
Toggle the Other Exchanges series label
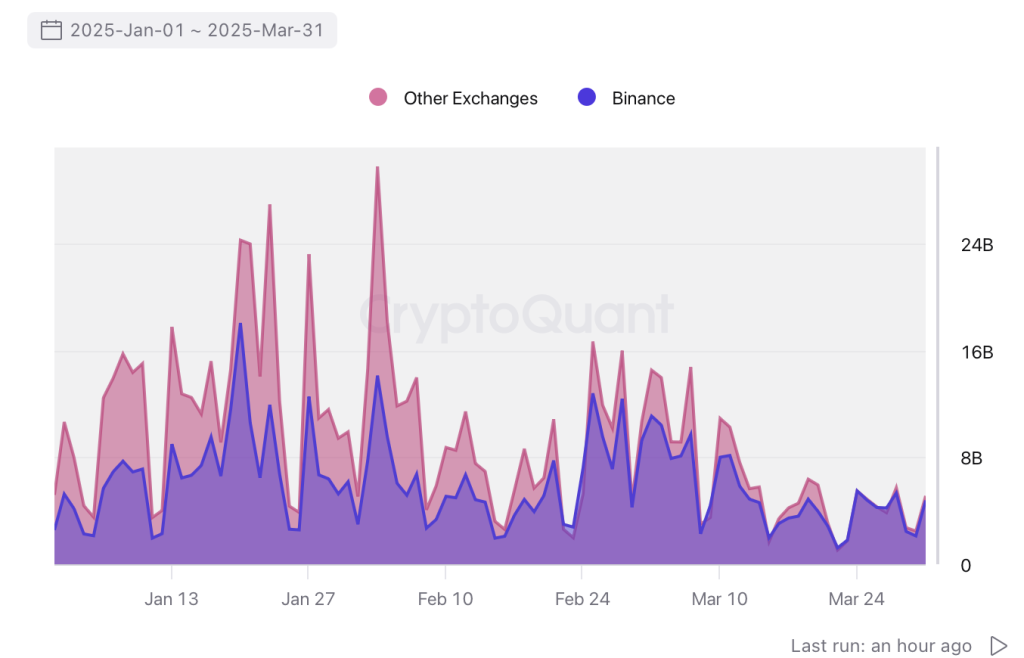pyautogui.click(x=470, y=98)
